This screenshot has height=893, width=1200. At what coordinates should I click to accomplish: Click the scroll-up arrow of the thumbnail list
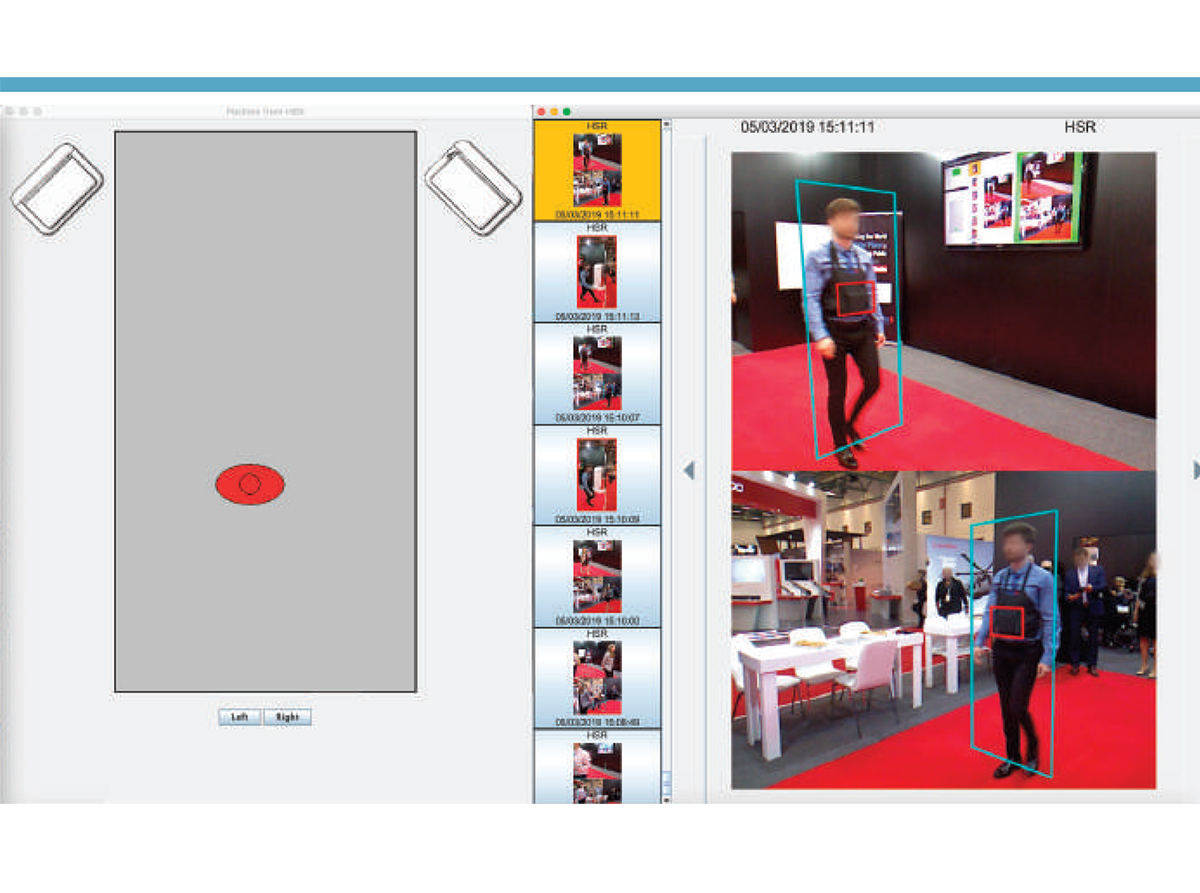667,125
